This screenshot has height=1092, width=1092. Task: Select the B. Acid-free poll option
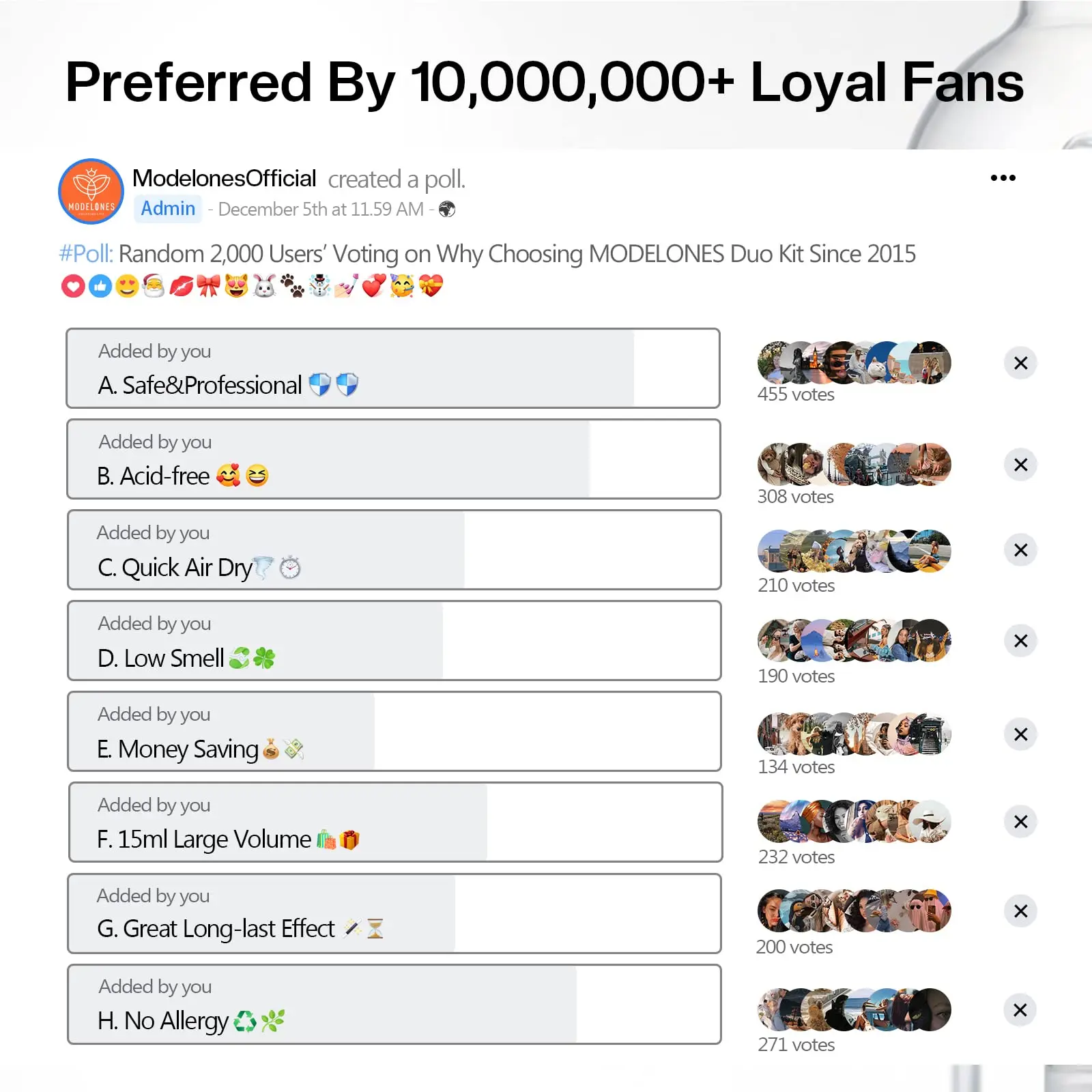pyautogui.click(x=393, y=459)
